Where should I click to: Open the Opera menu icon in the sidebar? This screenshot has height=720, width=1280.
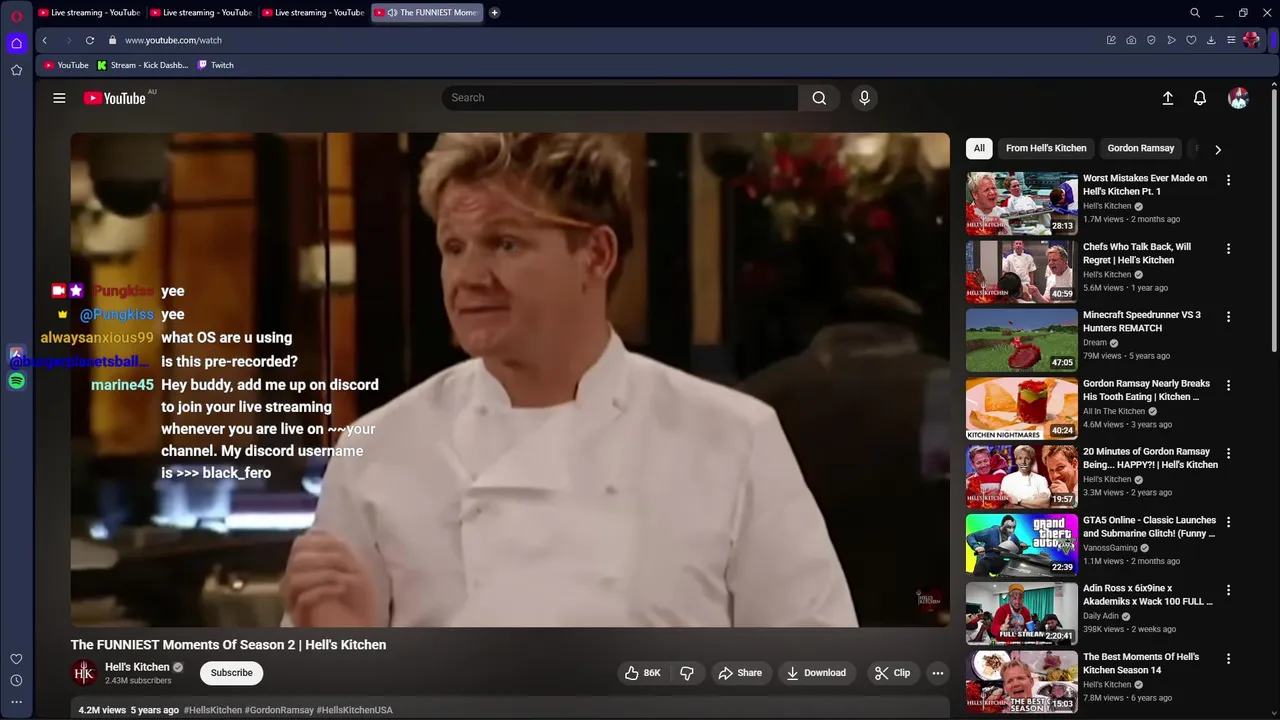tap(16, 16)
